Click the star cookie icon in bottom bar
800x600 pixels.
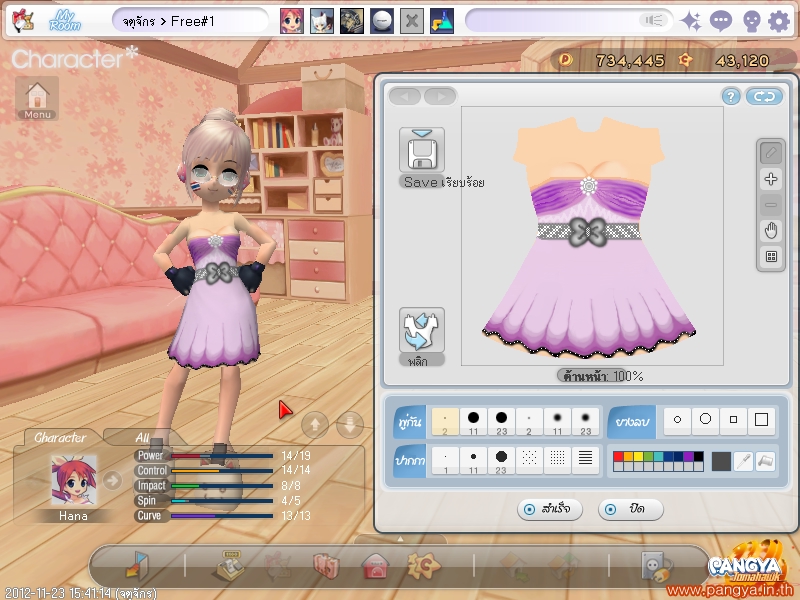[x=424, y=566]
